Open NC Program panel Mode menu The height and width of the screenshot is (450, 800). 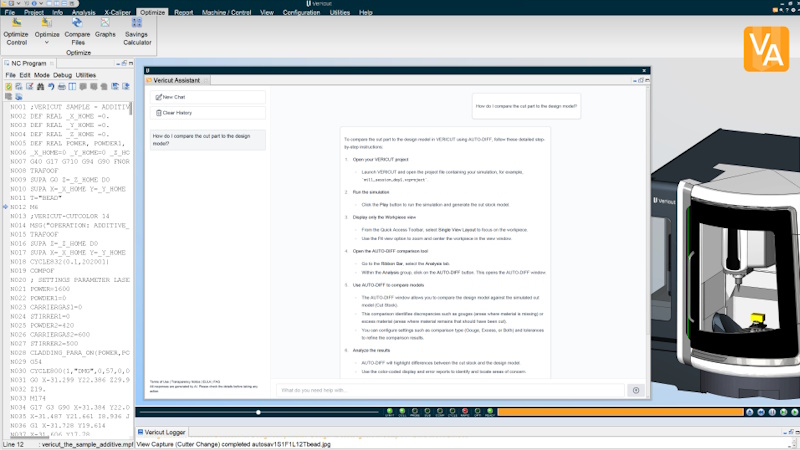coord(42,75)
